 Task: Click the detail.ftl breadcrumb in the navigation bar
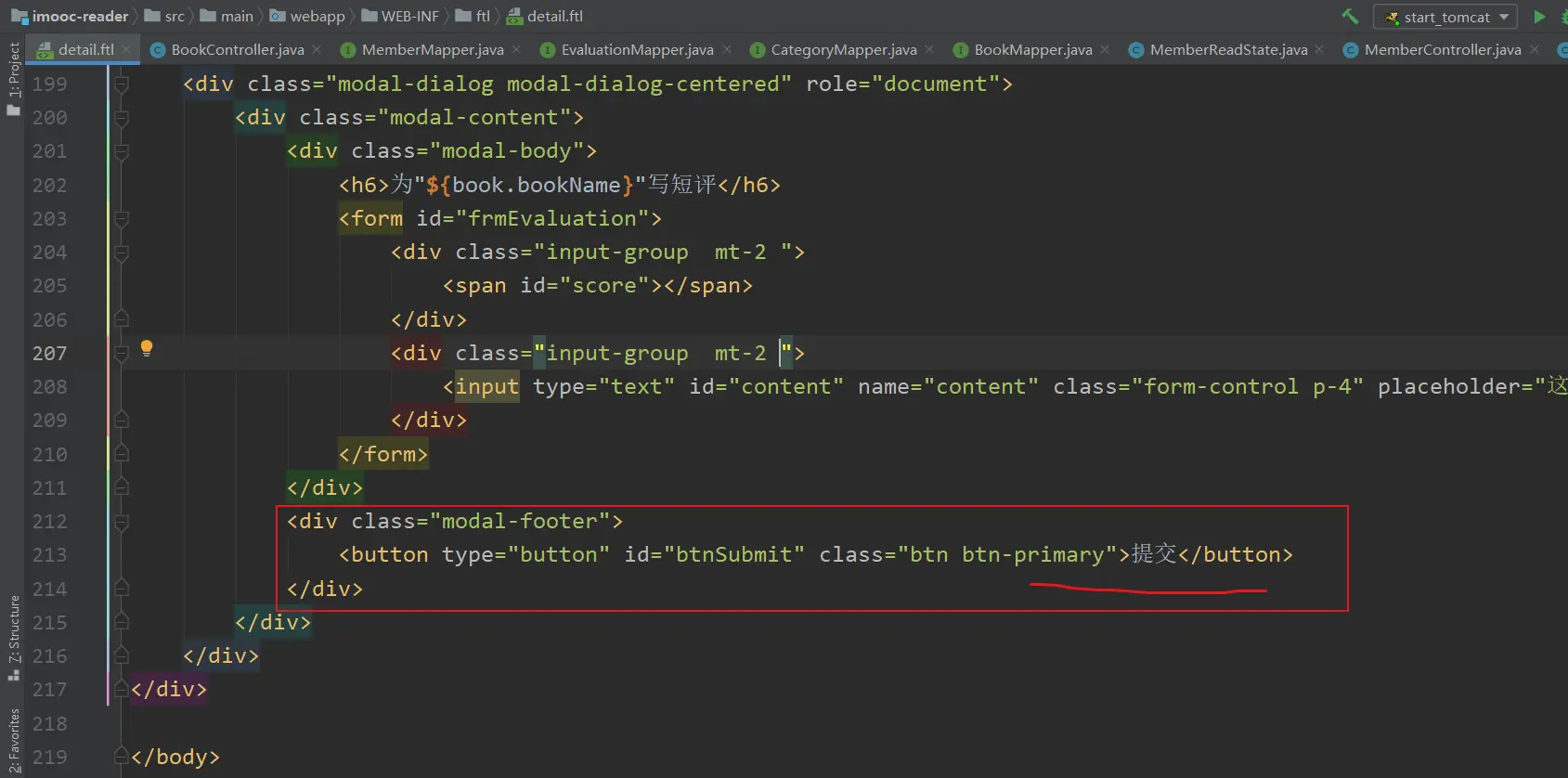point(545,16)
